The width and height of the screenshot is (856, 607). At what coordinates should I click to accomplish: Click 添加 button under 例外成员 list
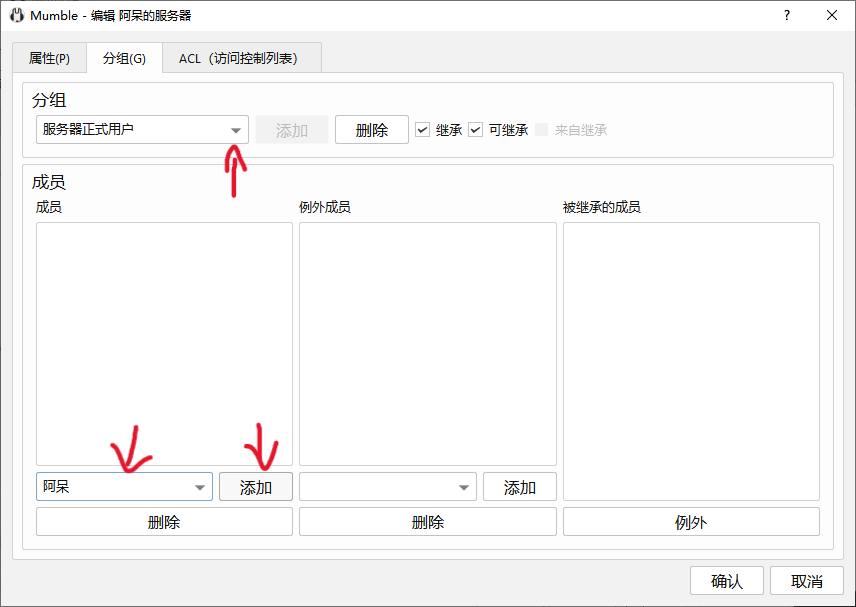tap(519, 487)
